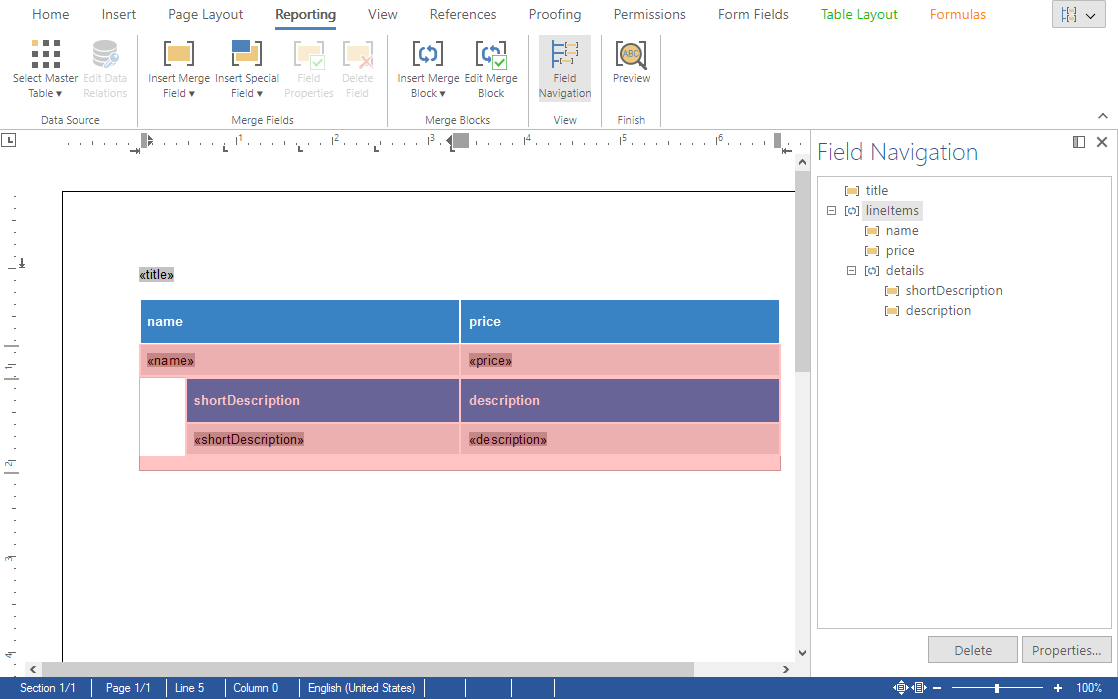Open the Table Layout tab
Viewport: 1118px width, 699px height.
pos(859,14)
